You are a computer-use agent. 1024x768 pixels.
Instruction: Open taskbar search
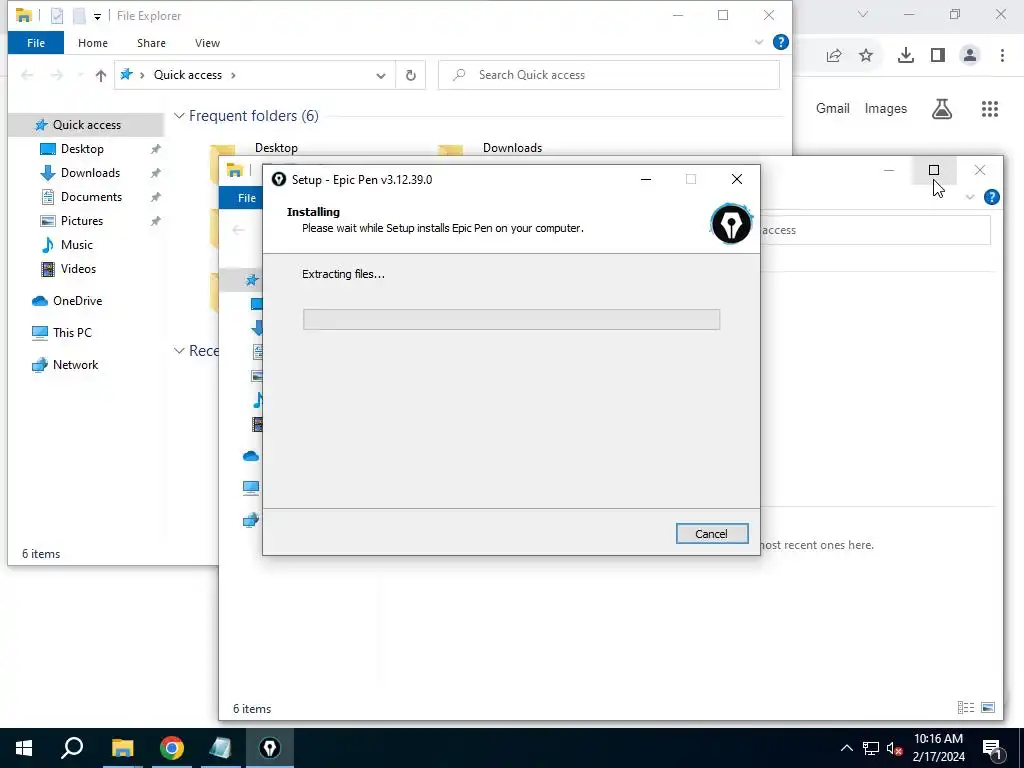tap(72, 748)
